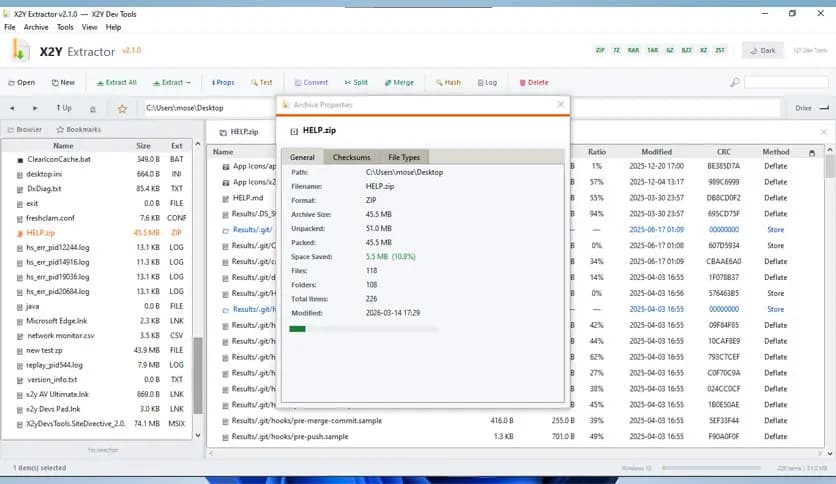The width and height of the screenshot is (836, 484).
Task: Select the General properties tab
Action: (302, 157)
